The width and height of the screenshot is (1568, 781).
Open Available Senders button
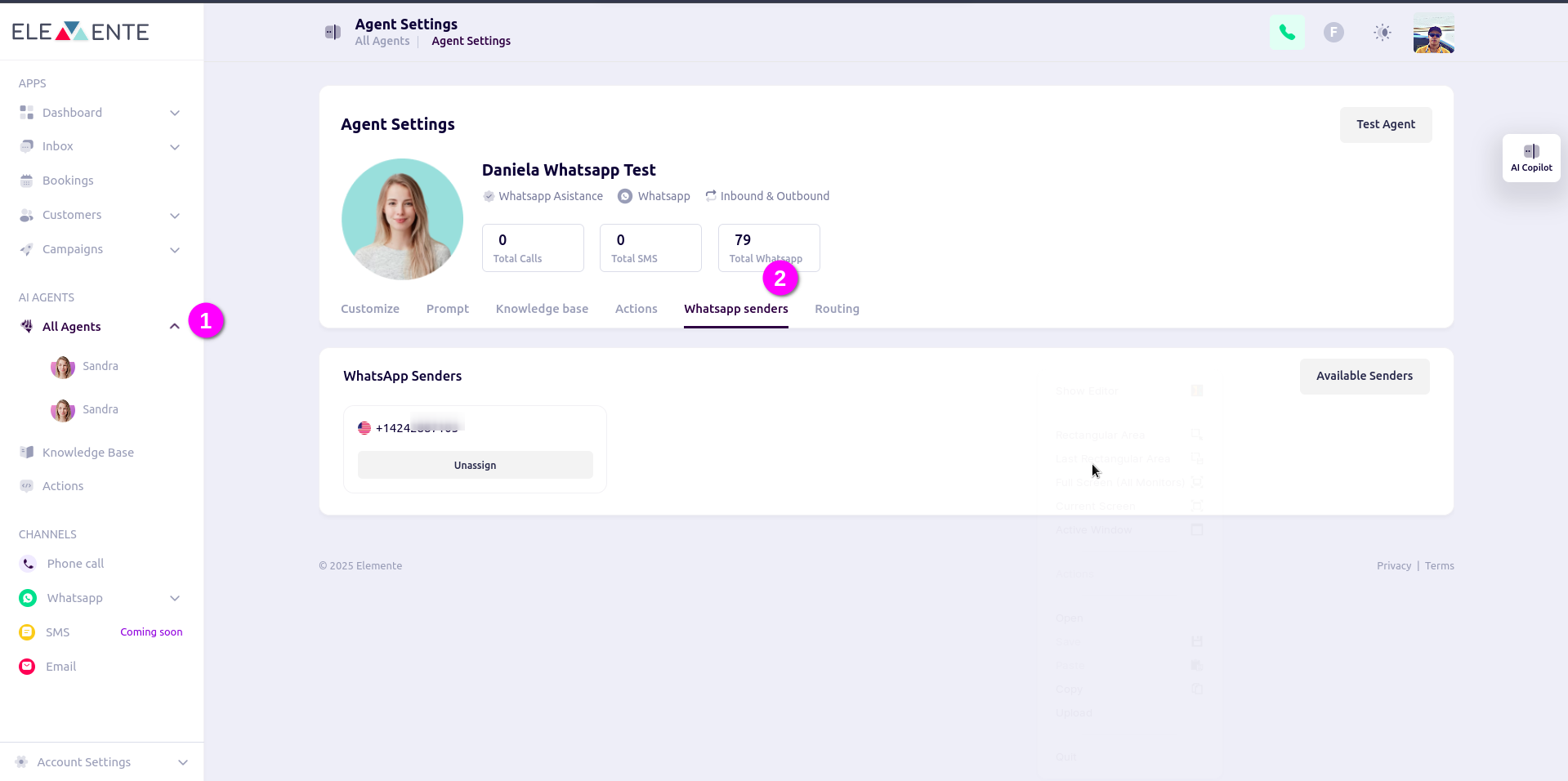(x=1365, y=376)
